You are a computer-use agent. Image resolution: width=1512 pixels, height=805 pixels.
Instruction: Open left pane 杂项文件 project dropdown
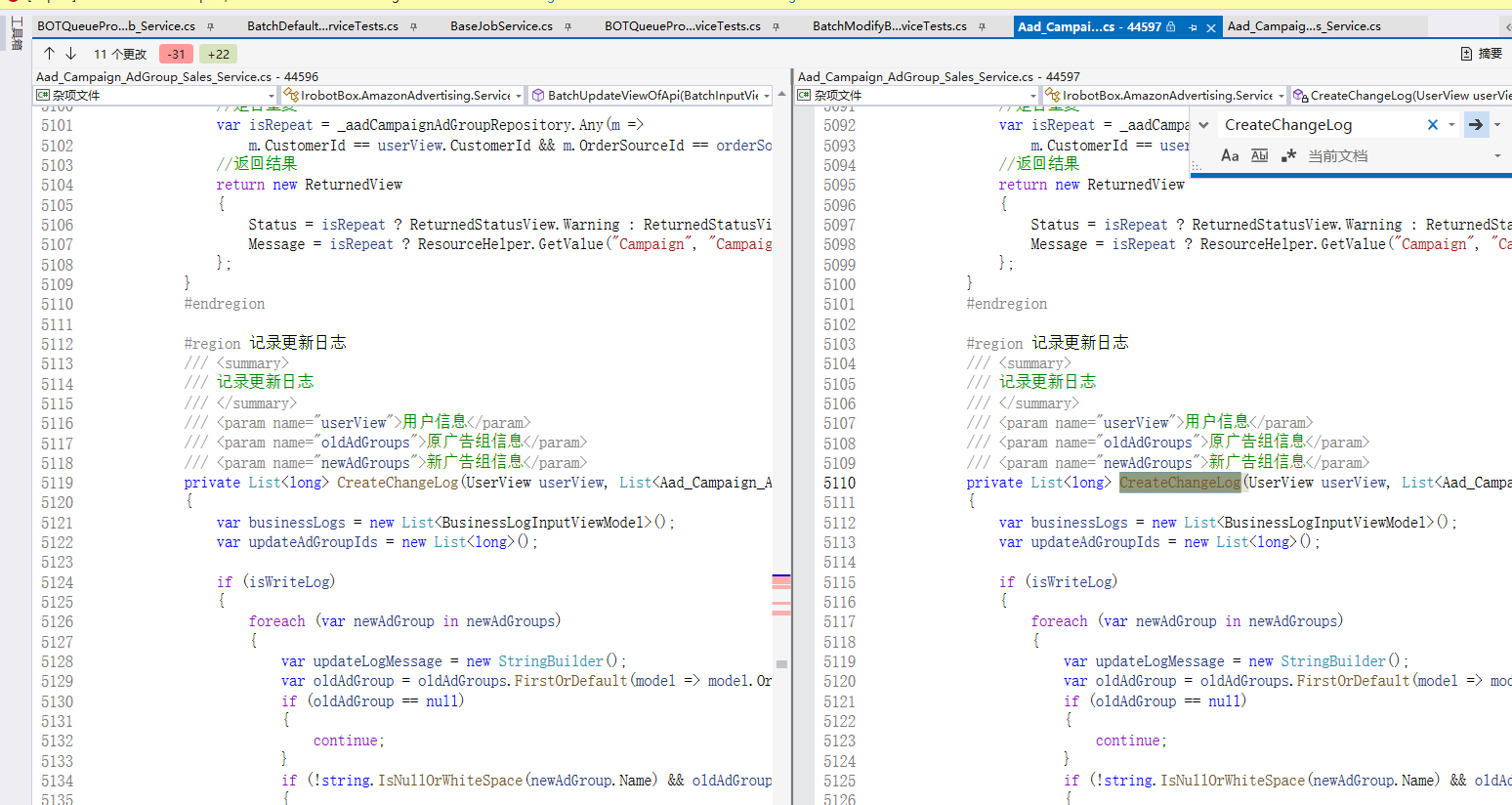coord(155,95)
